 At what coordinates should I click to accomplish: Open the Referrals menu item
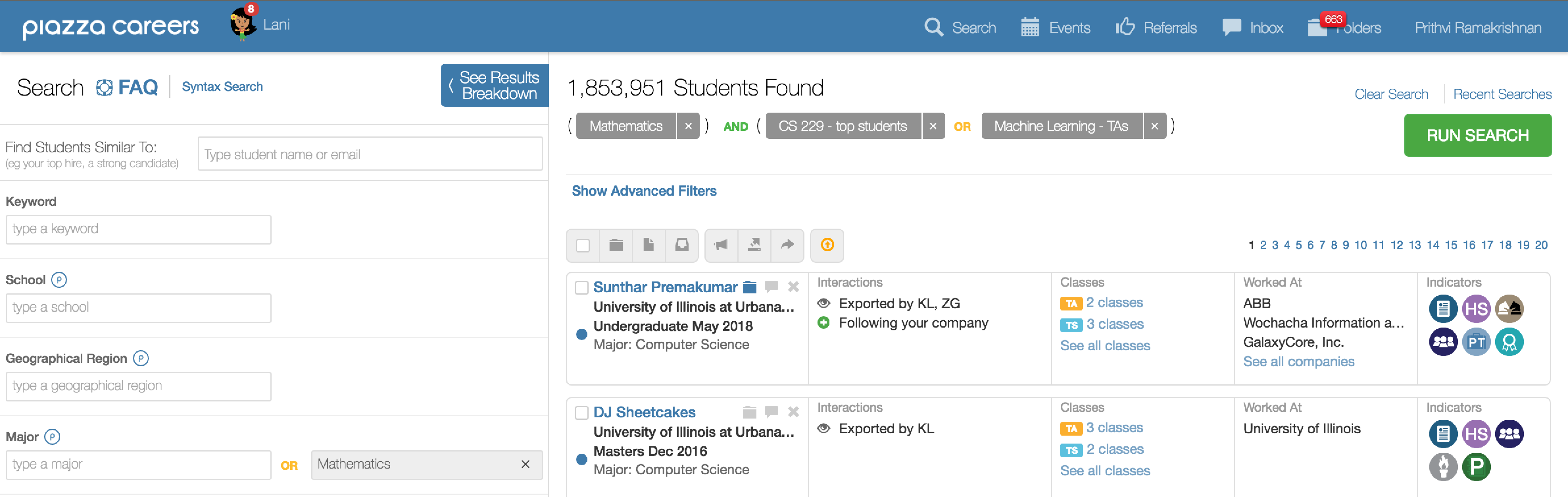pyautogui.click(x=1155, y=27)
